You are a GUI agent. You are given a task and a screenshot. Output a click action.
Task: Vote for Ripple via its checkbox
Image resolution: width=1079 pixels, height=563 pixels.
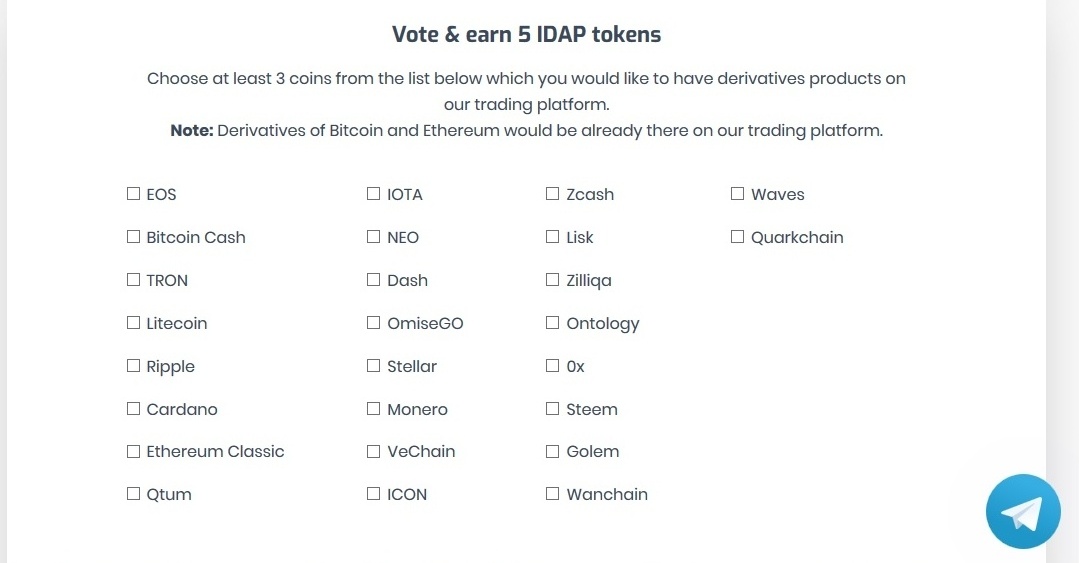tap(133, 365)
